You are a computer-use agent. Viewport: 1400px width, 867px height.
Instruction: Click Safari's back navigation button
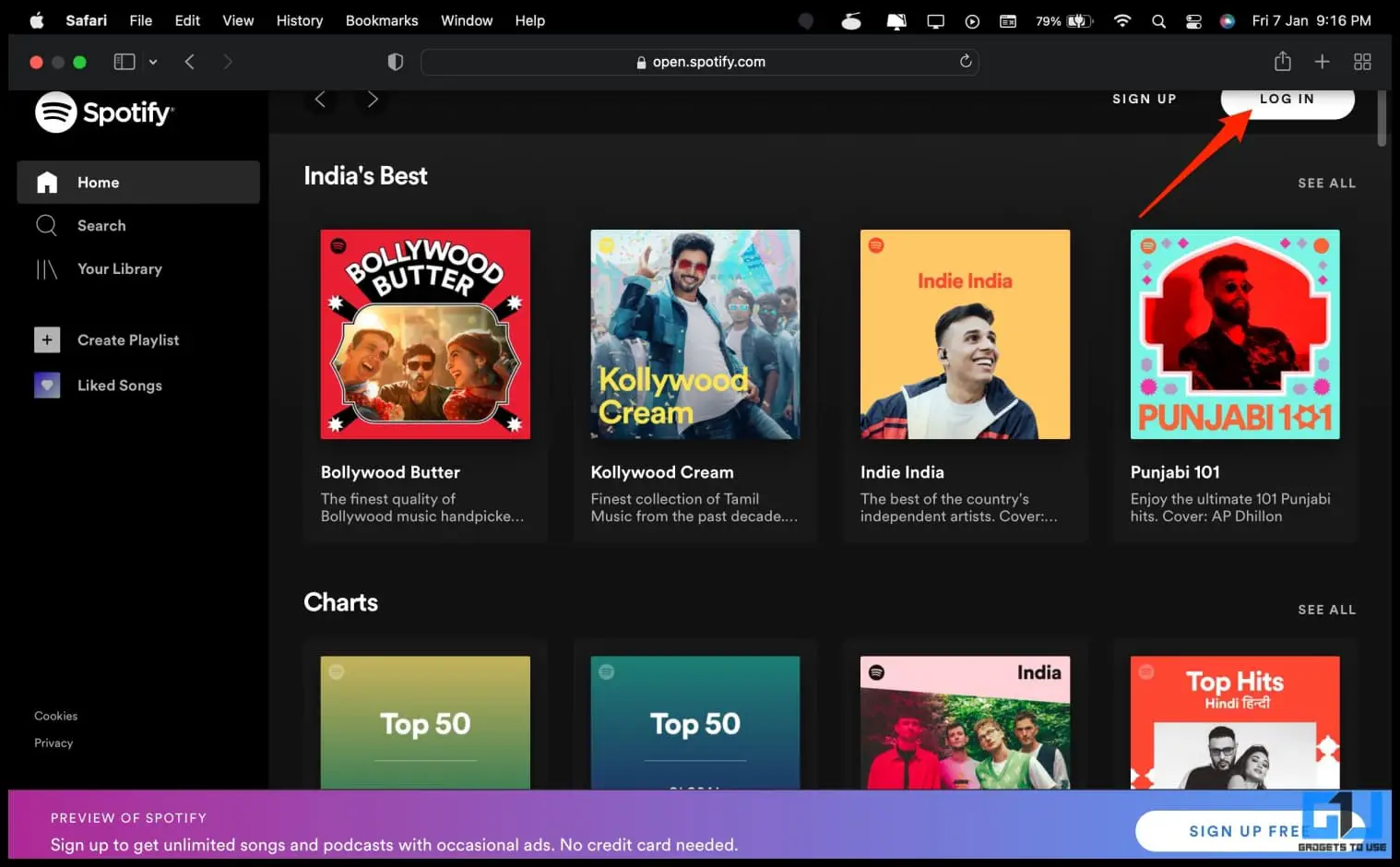pos(190,62)
